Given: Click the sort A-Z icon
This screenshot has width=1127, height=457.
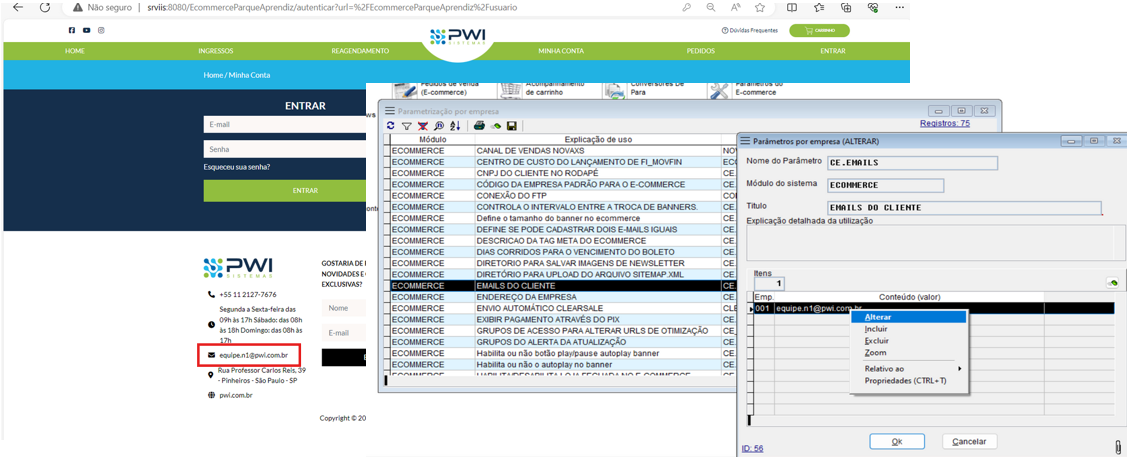Looking at the screenshot, I should (455, 126).
